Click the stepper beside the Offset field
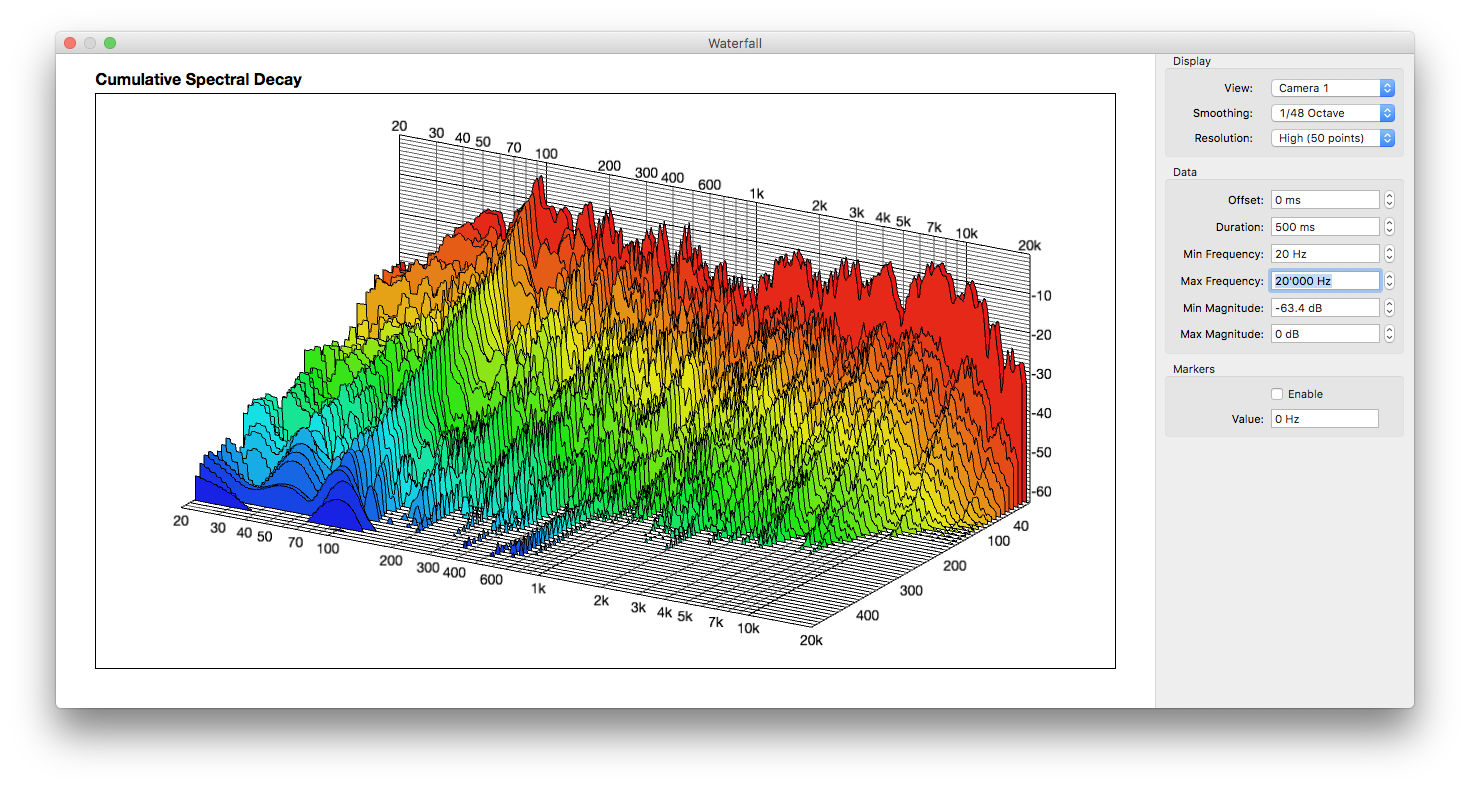Viewport: 1470px width, 788px height. pos(1389,200)
